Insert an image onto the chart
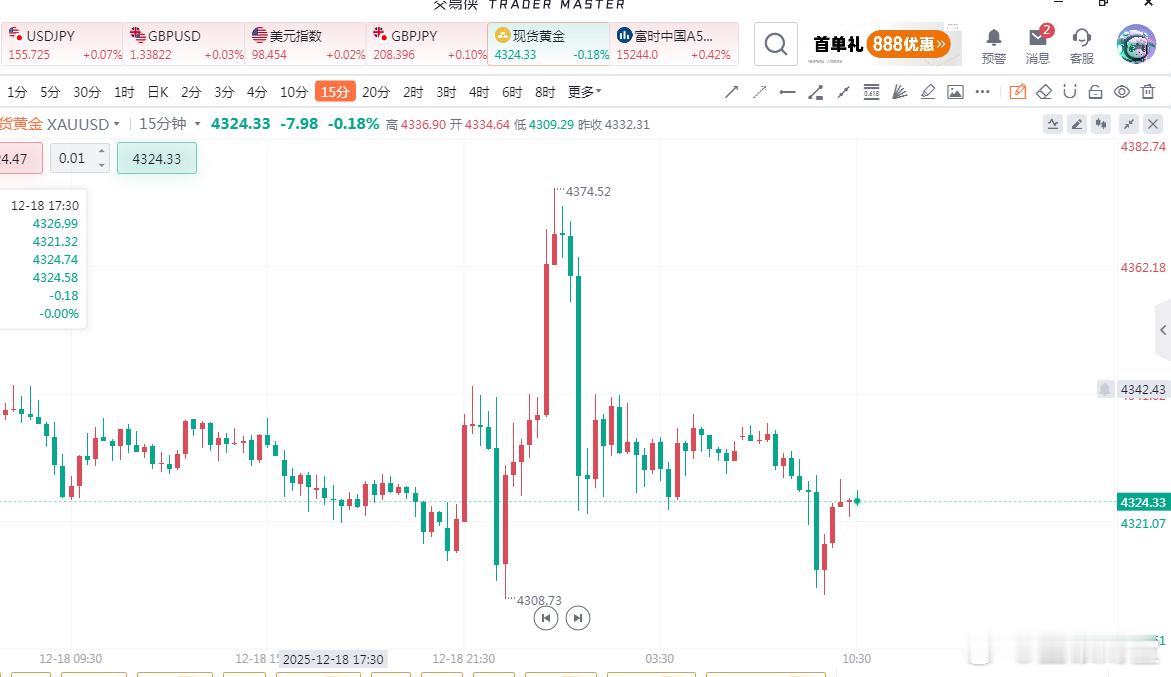 pos(955,91)
